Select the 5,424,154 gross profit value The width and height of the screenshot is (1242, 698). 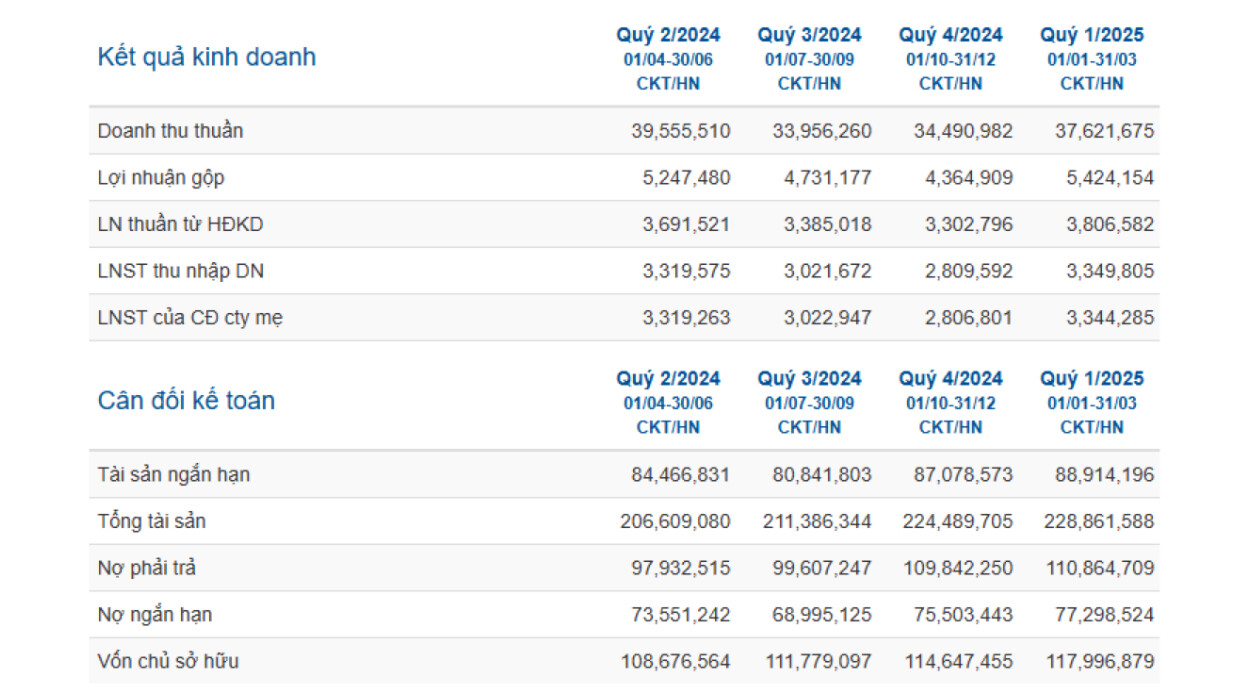(x=1104, y=178)
